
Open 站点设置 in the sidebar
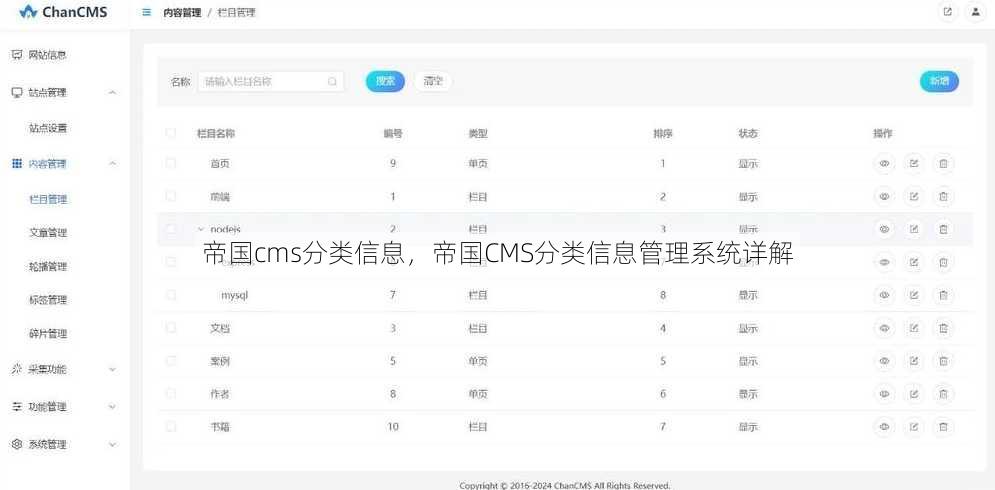[48, 128]
